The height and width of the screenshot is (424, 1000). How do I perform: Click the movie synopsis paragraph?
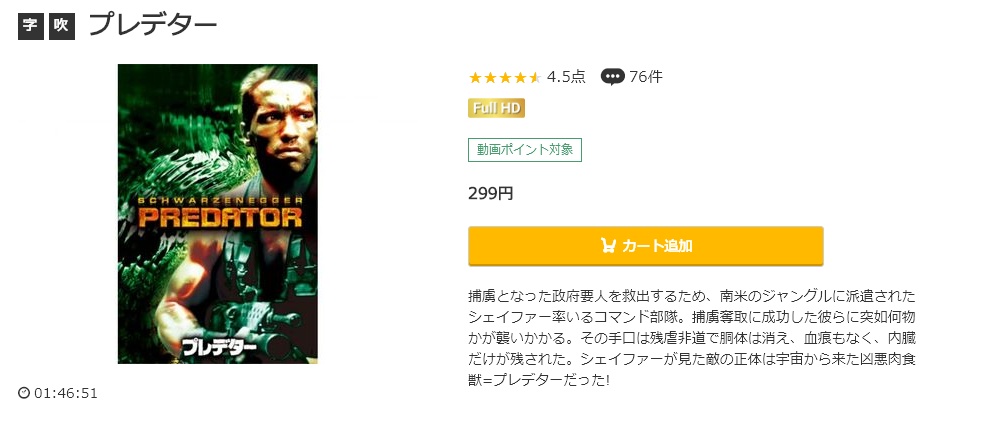click(x=692, y=338)
